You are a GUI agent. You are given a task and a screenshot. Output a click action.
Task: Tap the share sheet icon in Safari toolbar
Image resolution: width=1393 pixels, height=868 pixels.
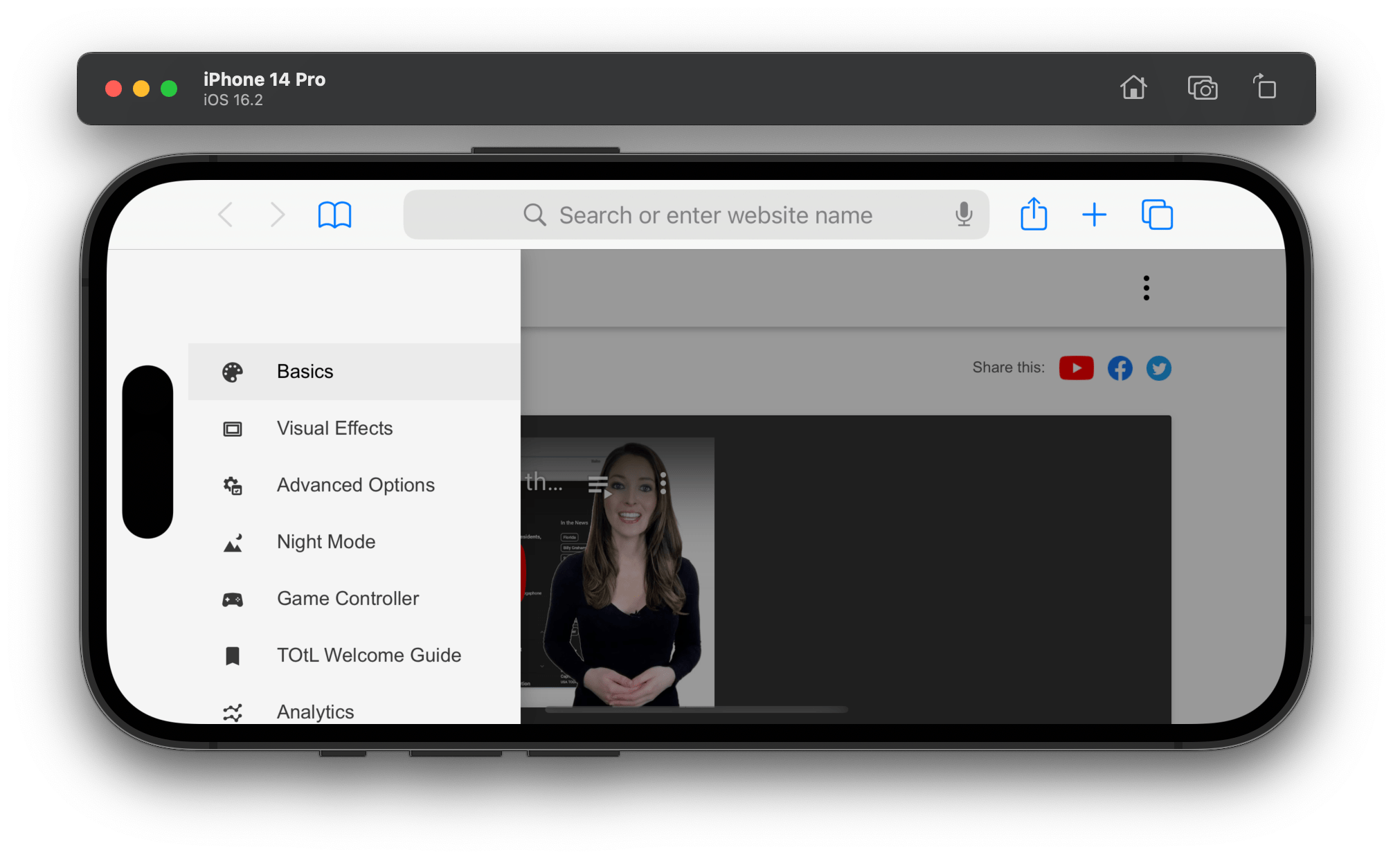click(1033, 214)
